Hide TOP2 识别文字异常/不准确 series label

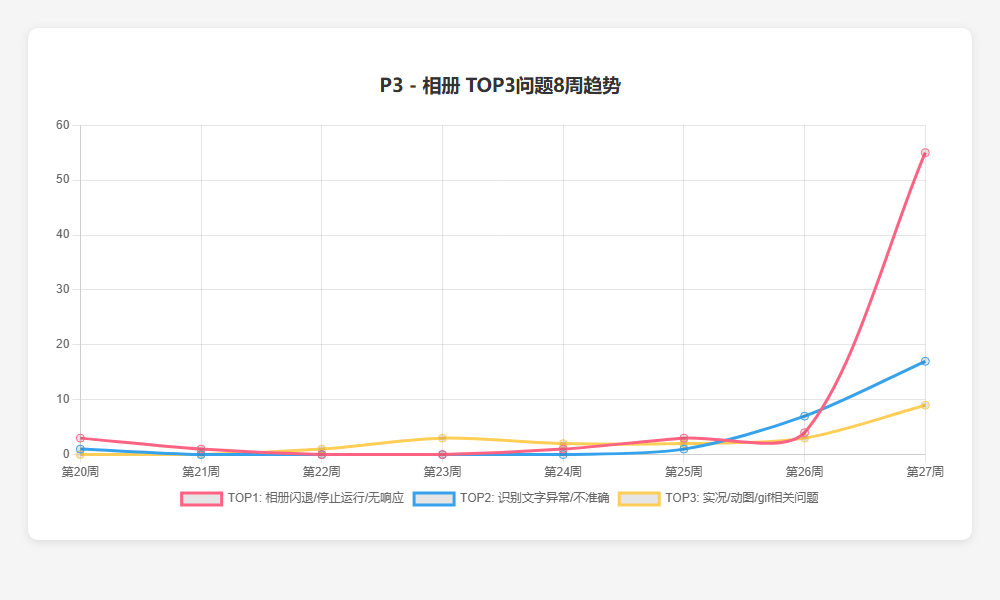tap(534, 498)
